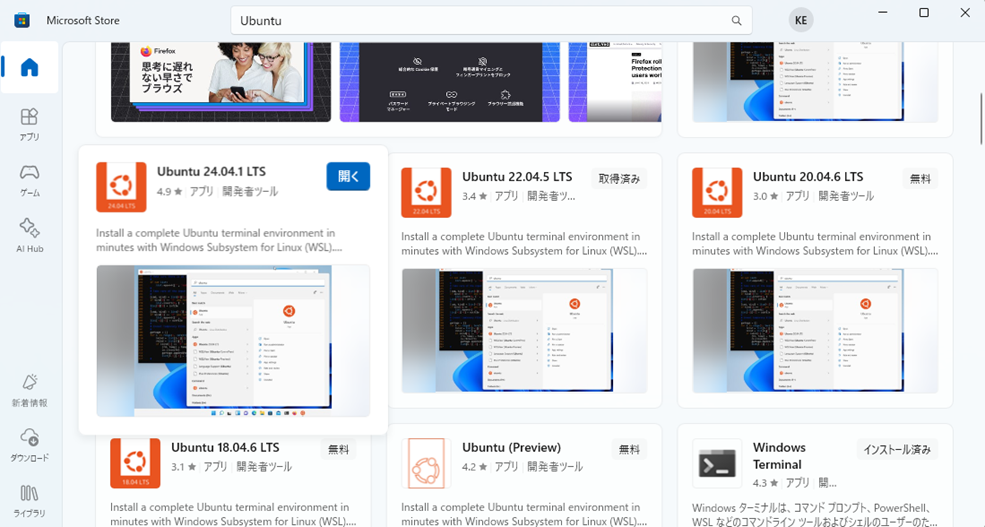This screenshot has height=527, width=985.
Task: Click the Microsoft Store title text
Action: [x=83, y=20]
